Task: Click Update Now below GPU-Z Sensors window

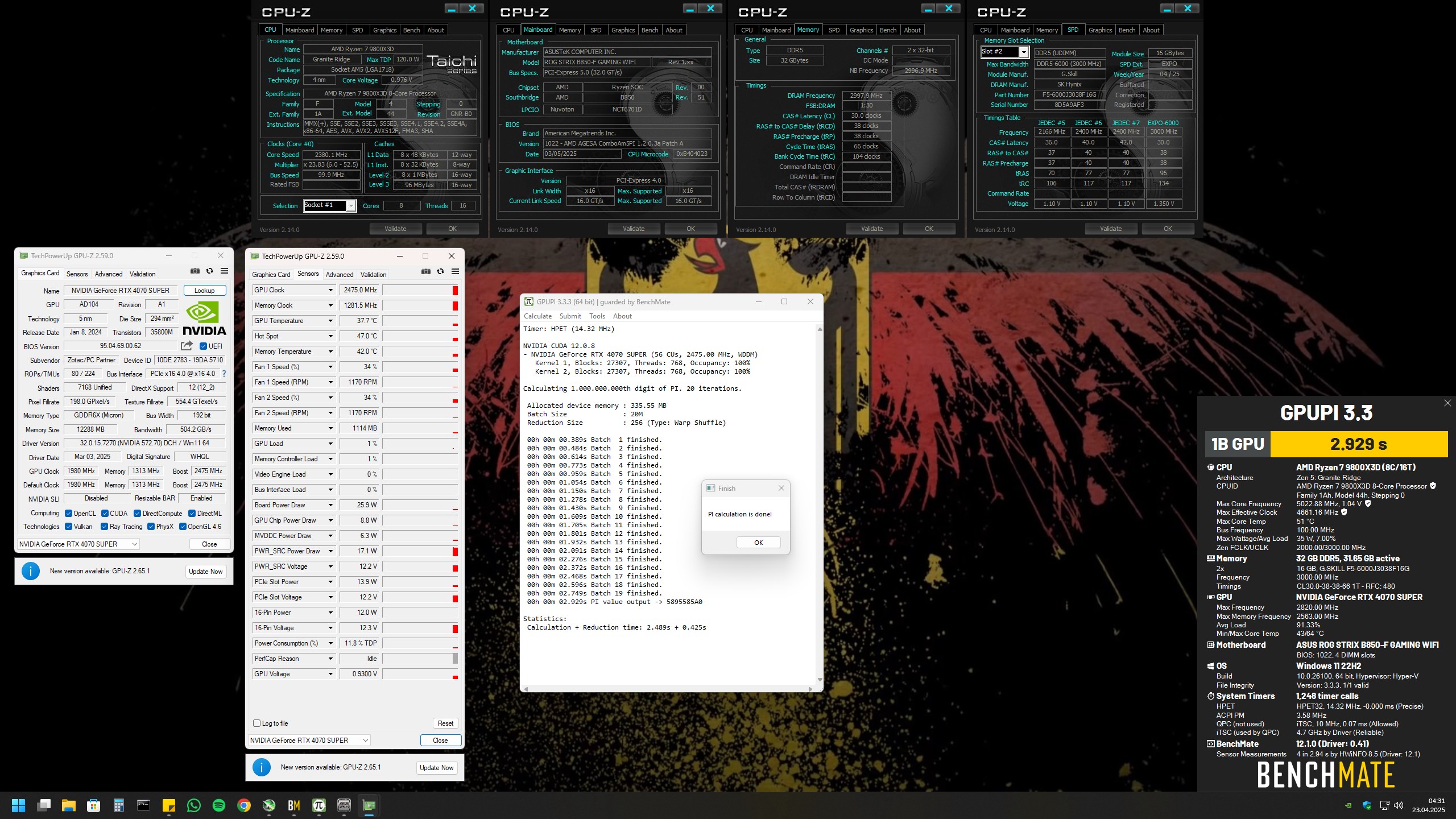Action: click(436, 768)
